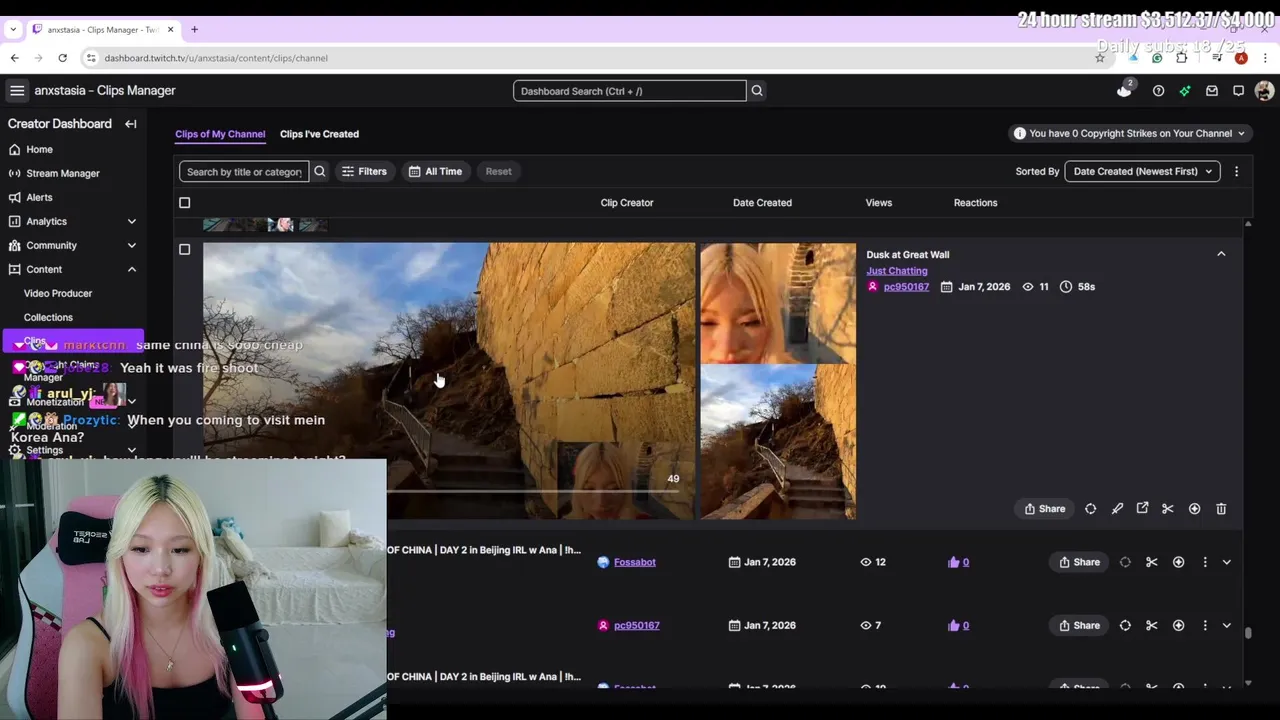Select the bottom-right Great Wall stairs thumbnail

pyautogui.click(x=778, y=442)
